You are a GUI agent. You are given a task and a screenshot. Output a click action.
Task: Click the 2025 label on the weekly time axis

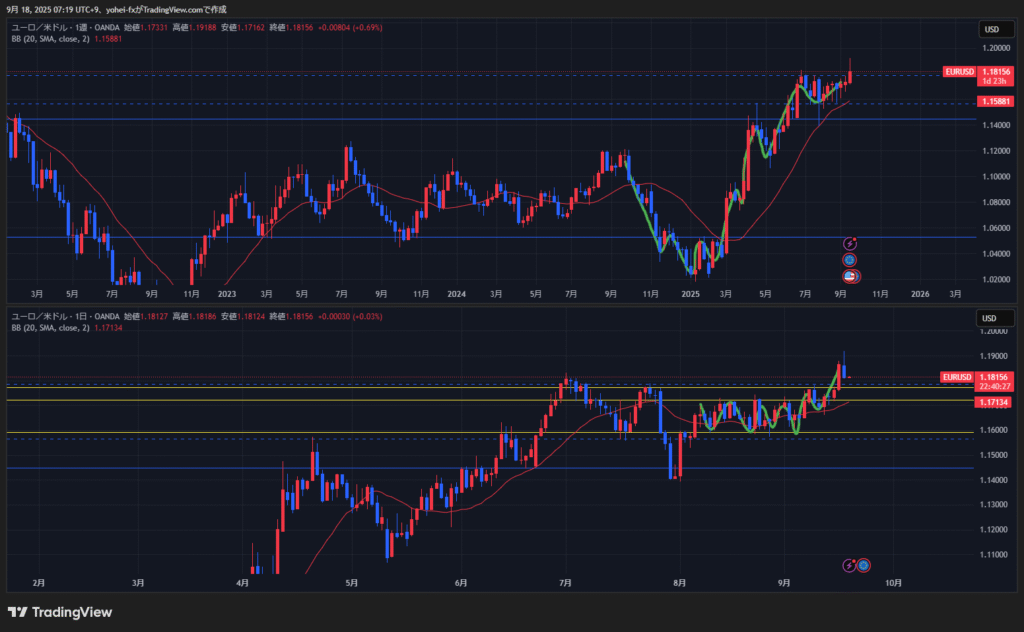690,294
